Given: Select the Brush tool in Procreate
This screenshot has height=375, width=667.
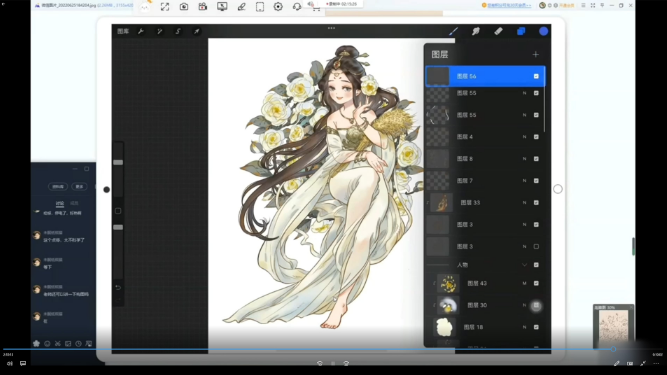Looking at the screenshot, I should [x=453, y=31].
